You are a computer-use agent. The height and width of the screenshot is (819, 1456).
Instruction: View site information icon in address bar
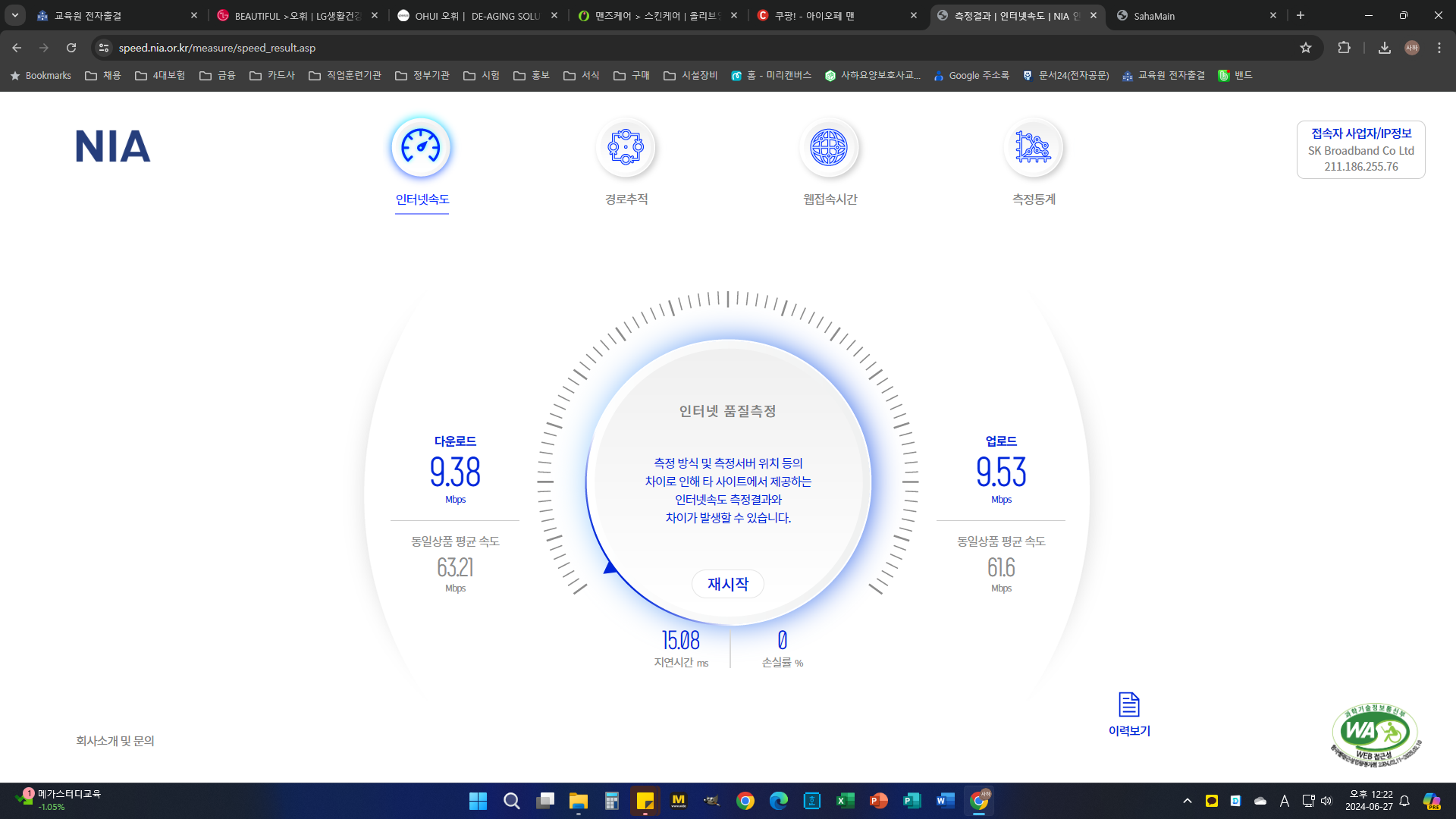(x=104, y=48)
